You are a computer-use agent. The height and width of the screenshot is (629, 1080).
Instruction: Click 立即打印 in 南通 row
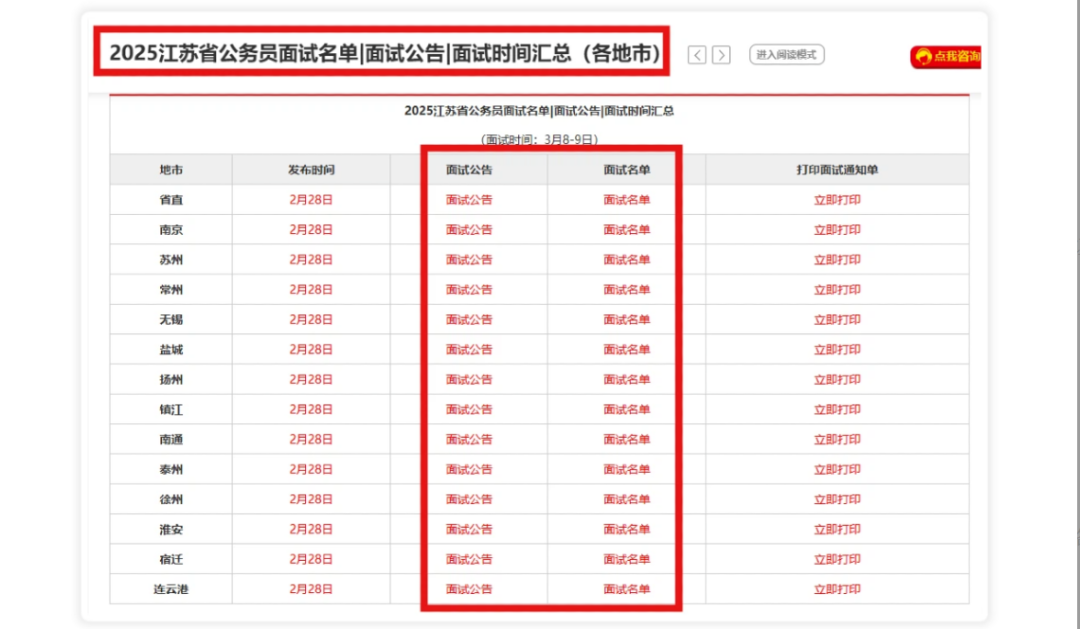(x=837, y=439)
